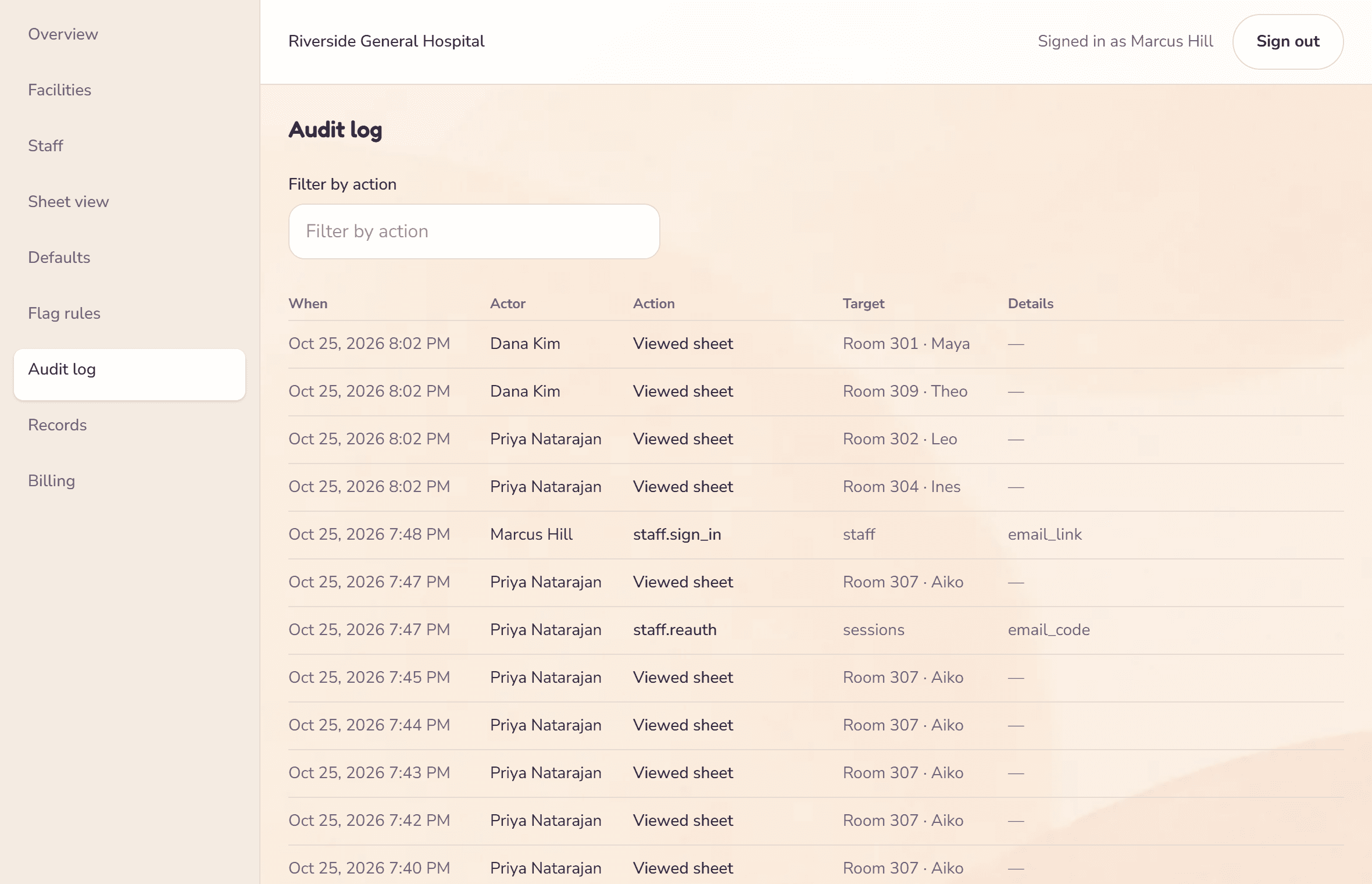Click the Target column header
This screenshot has height=884, width=1372.
(863, 304)
